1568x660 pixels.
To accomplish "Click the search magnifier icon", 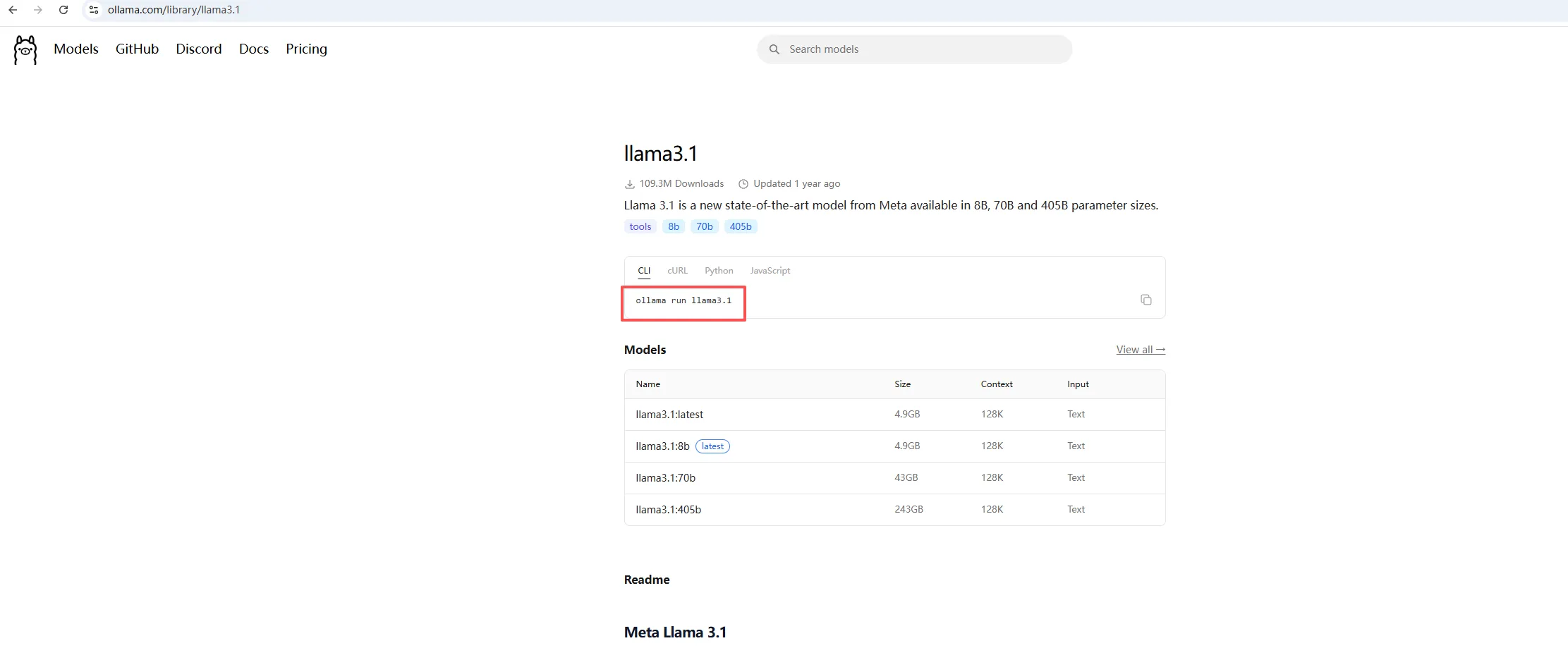I will tap(774, 49).
